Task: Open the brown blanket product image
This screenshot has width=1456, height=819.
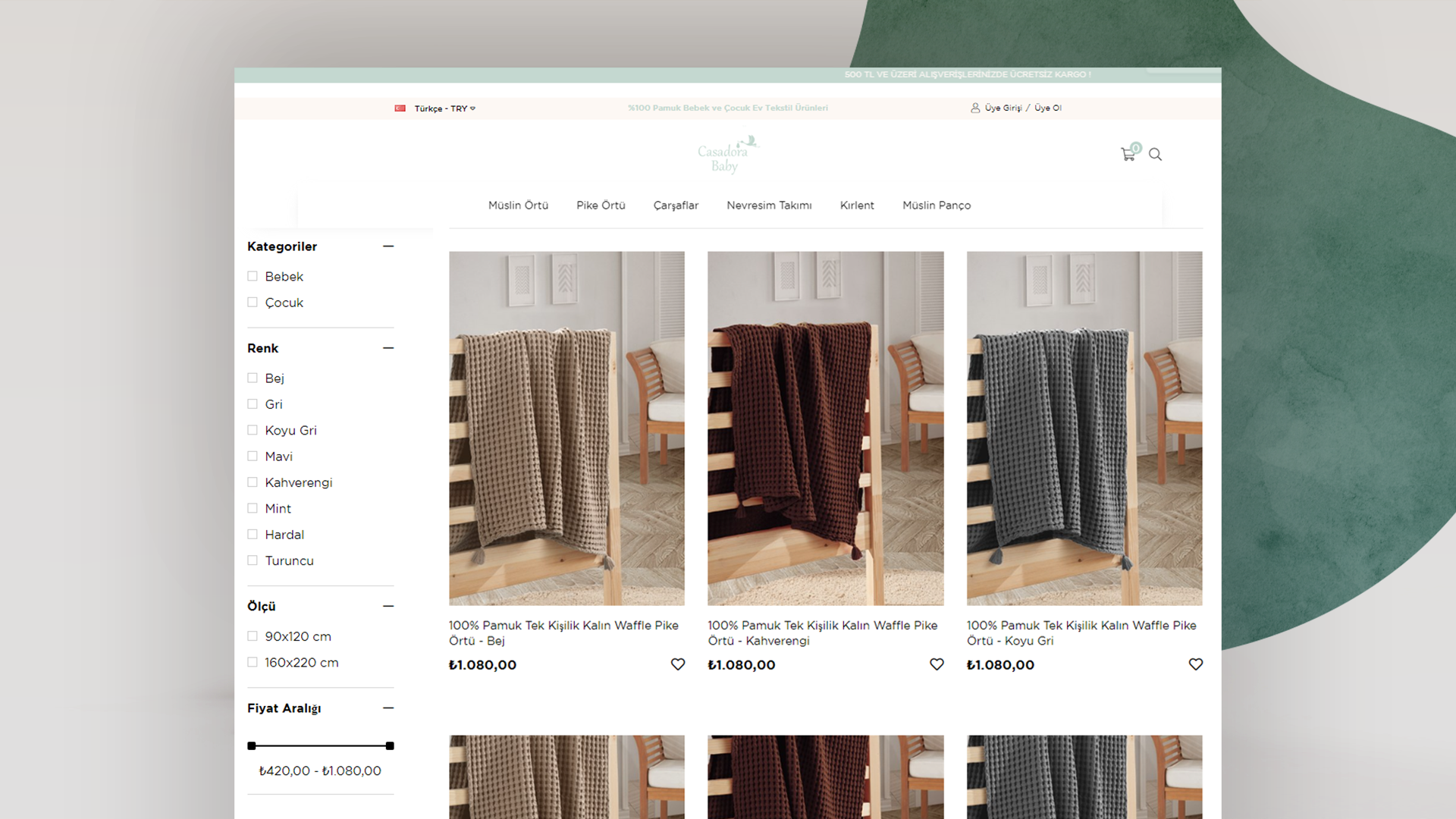Action: 826,428
